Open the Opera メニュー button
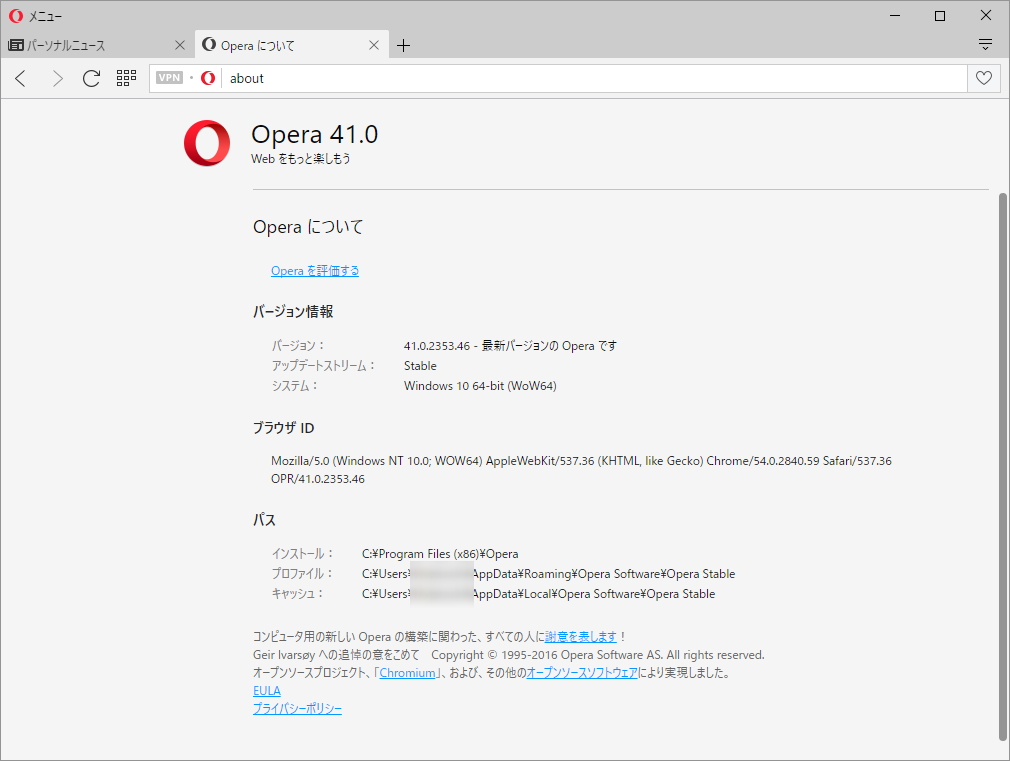Image resolution: width=1010 pixels, height=761 pixels. [x=32, y=15]
